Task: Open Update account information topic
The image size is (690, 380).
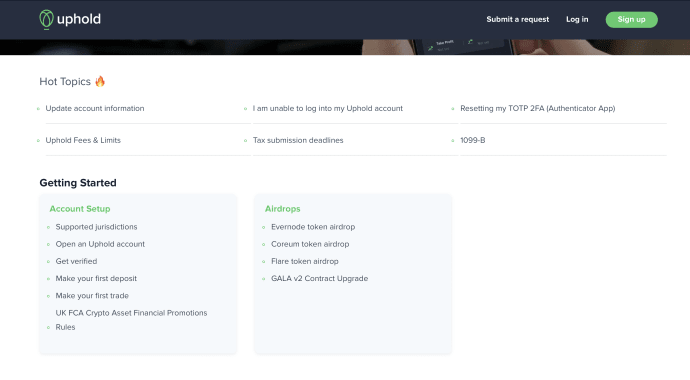Action: click(x=95, y=108)
